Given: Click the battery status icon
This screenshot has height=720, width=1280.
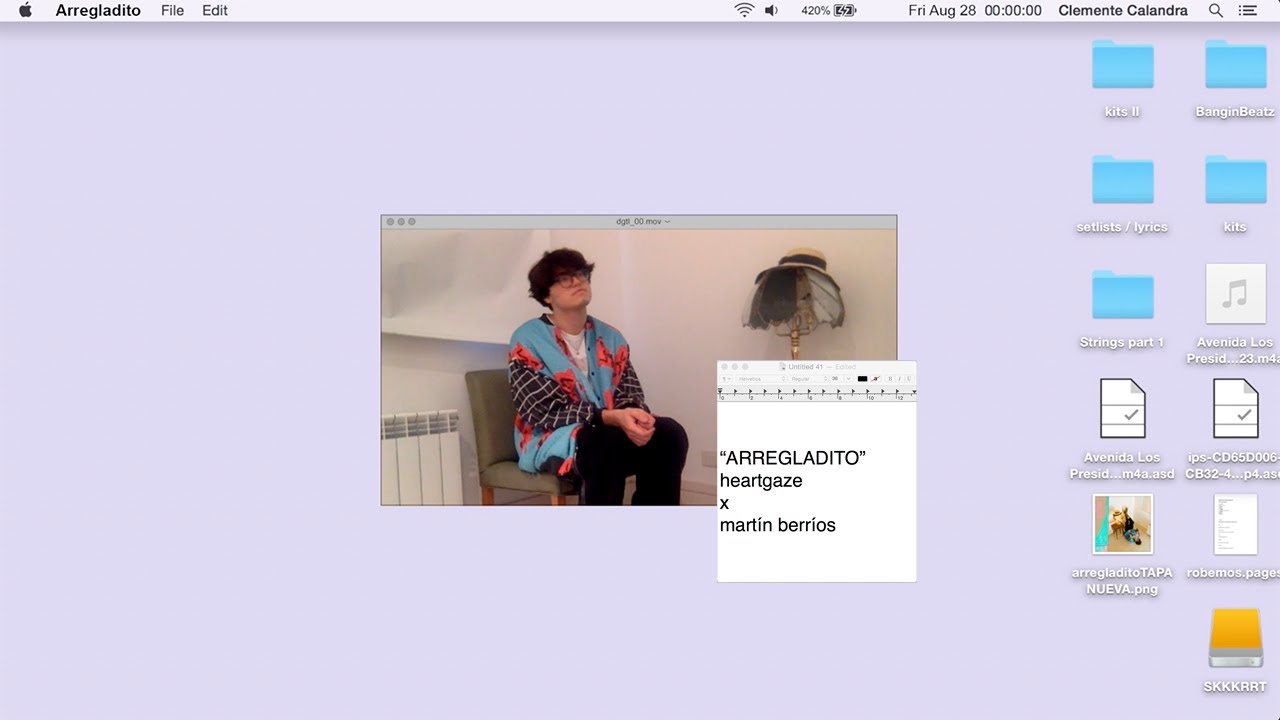Looking at the screenshot, I should [845, 10].
